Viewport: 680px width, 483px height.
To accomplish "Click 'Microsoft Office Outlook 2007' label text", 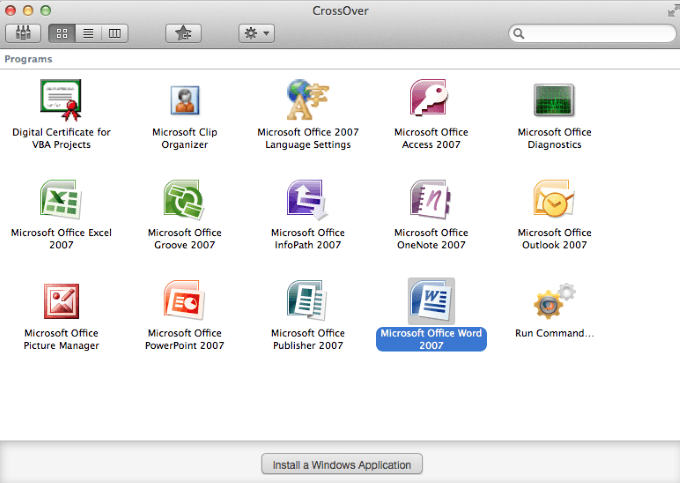I will (554, 238).
